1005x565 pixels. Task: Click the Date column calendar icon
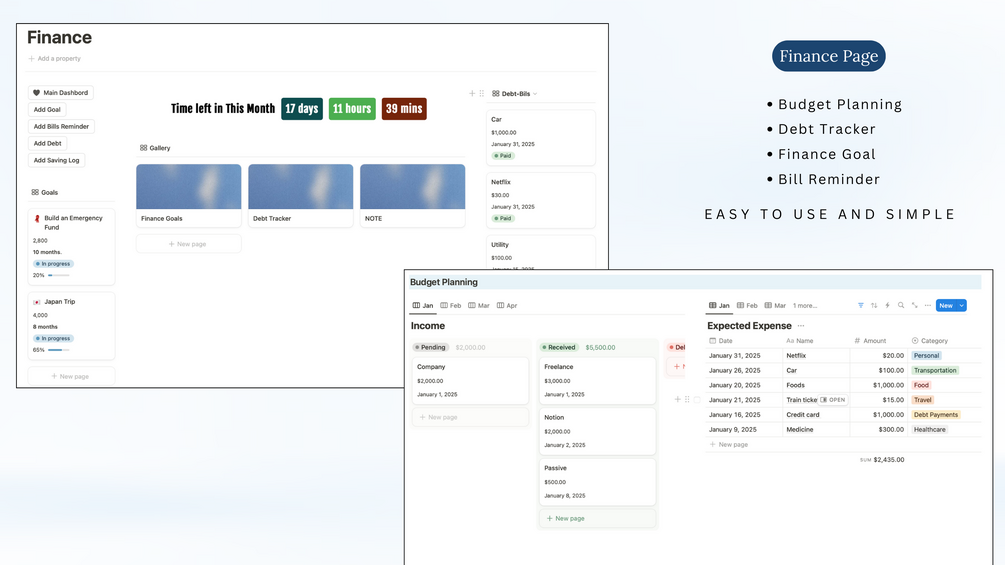pyautogui.click(x=713, y=341)
